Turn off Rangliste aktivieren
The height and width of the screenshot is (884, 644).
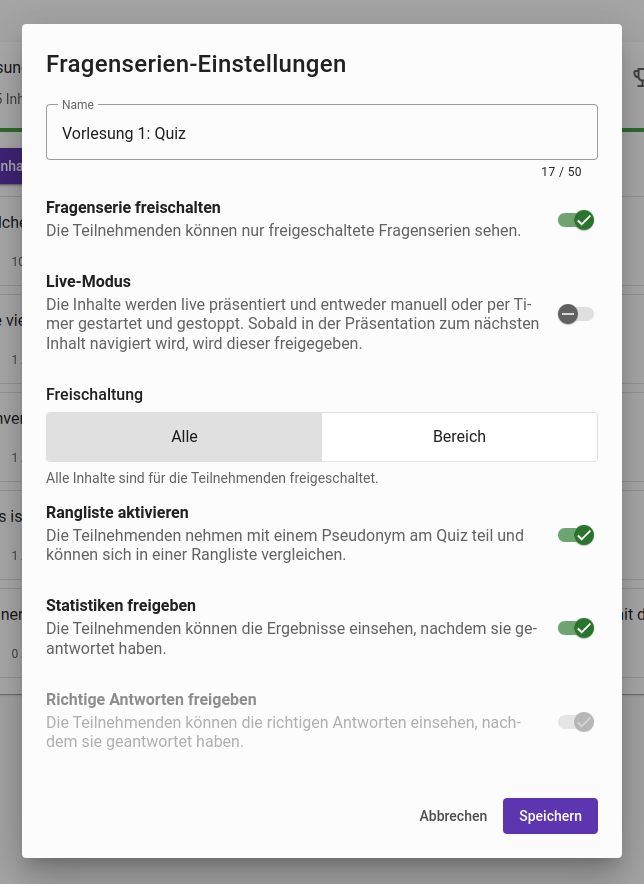[575, 536]
